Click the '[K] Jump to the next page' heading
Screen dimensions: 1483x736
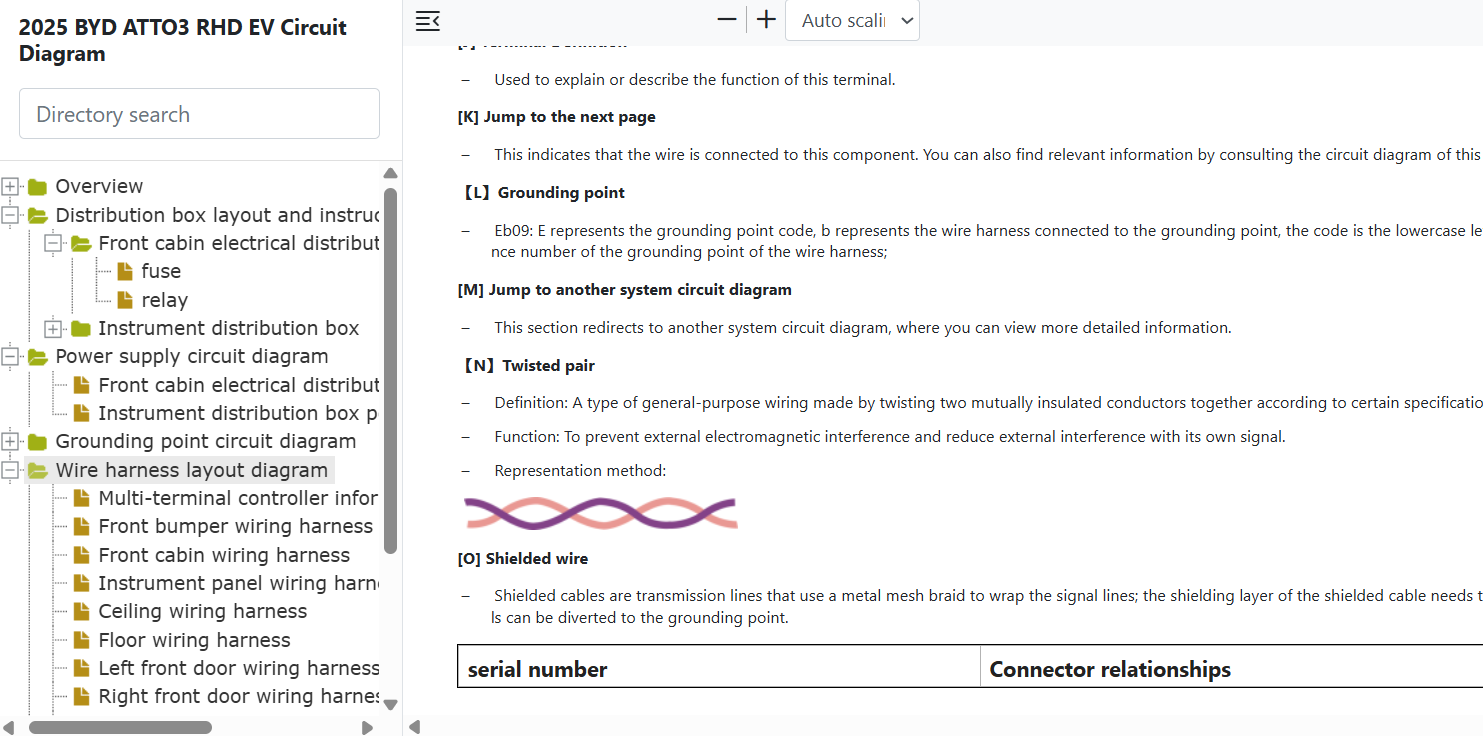pos(557,117)
